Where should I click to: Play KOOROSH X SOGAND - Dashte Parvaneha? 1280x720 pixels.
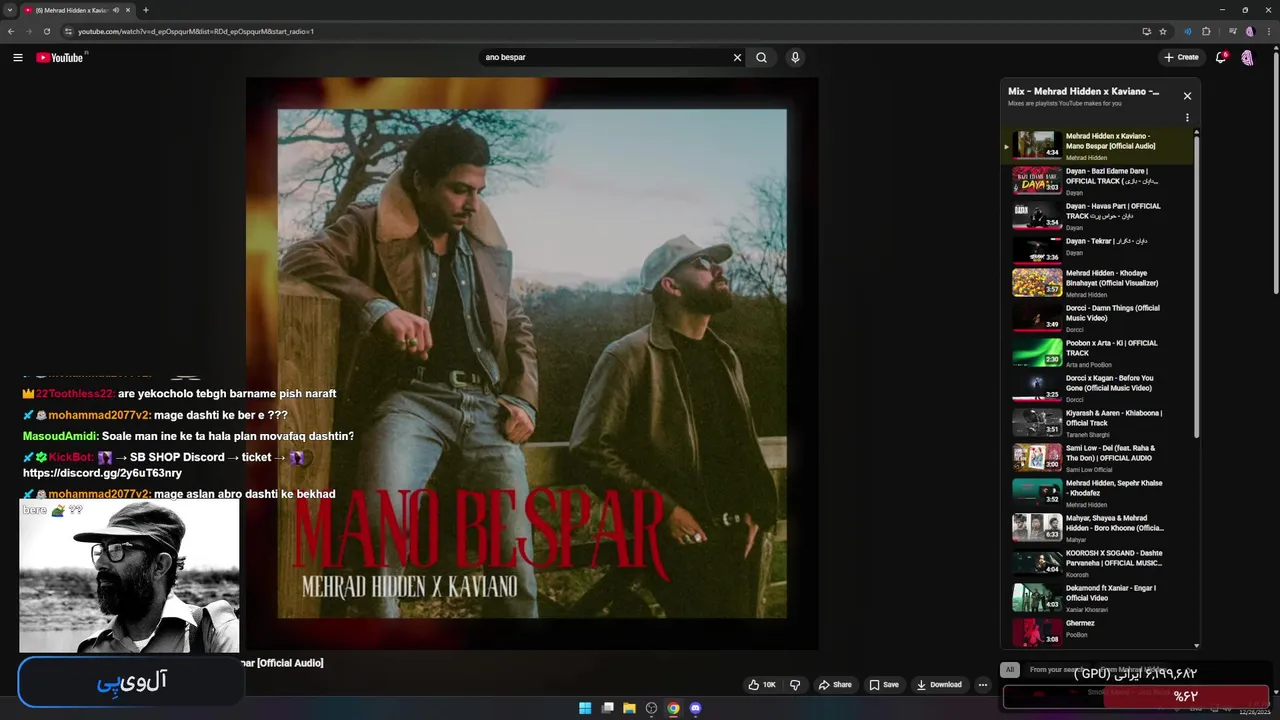point(1099,563)
